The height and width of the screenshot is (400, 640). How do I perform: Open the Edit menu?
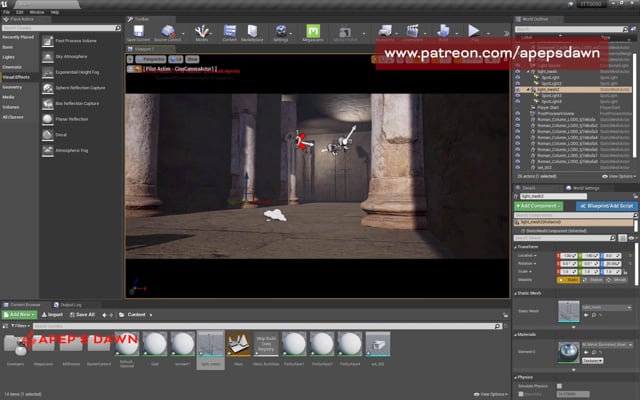pos(20,12)
